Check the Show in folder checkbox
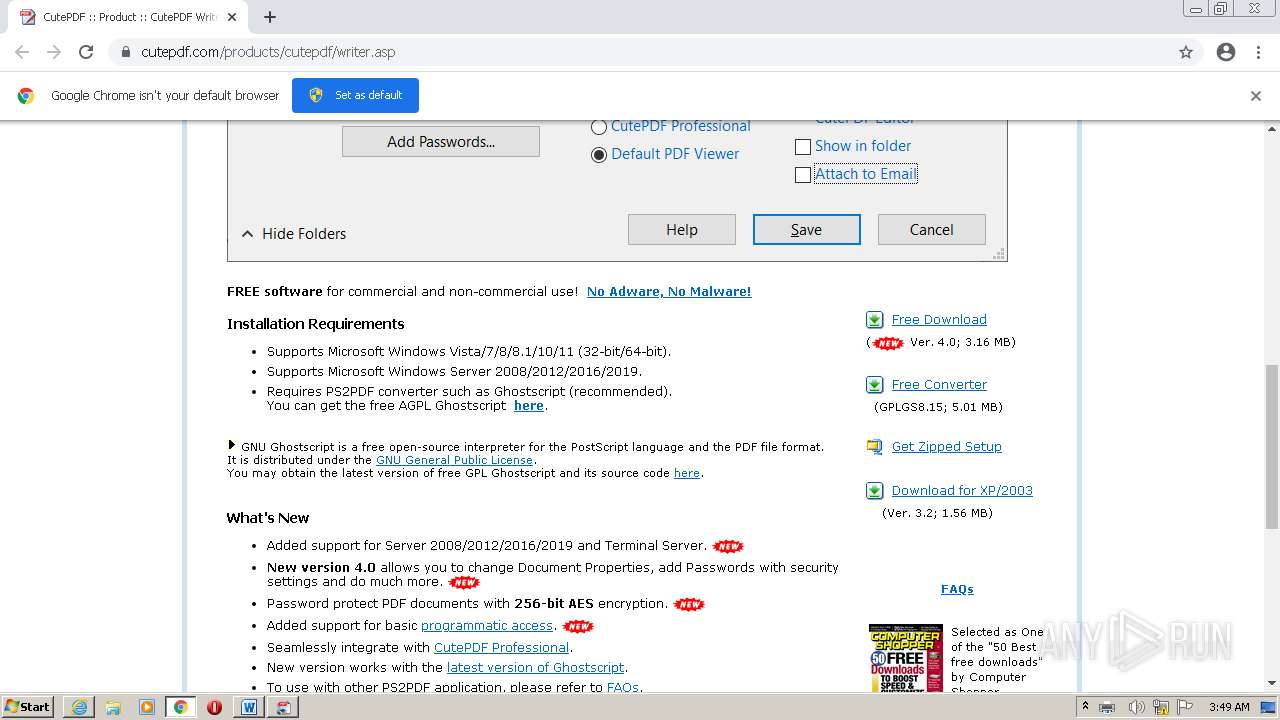This screenshot has width=1280, height=720. (803, 147)
